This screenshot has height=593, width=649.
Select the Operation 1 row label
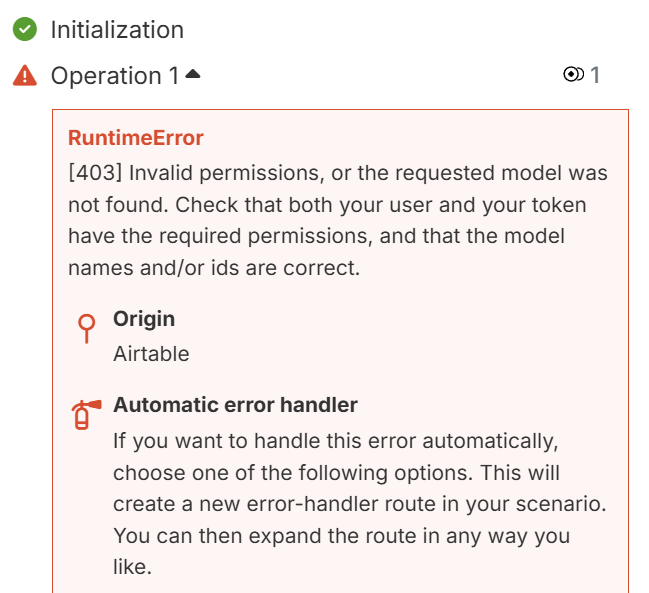tap(106, 76)
